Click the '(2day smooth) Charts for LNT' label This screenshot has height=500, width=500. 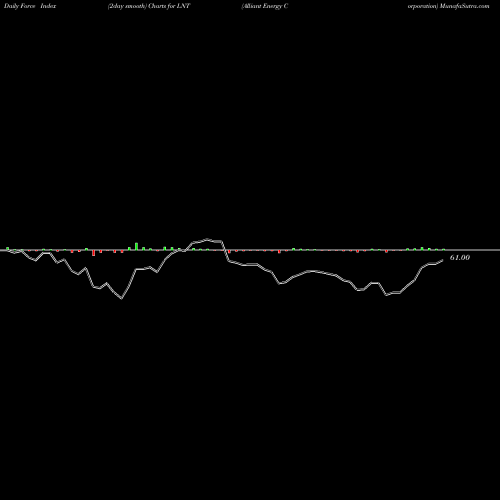click(x=149, y=6)
